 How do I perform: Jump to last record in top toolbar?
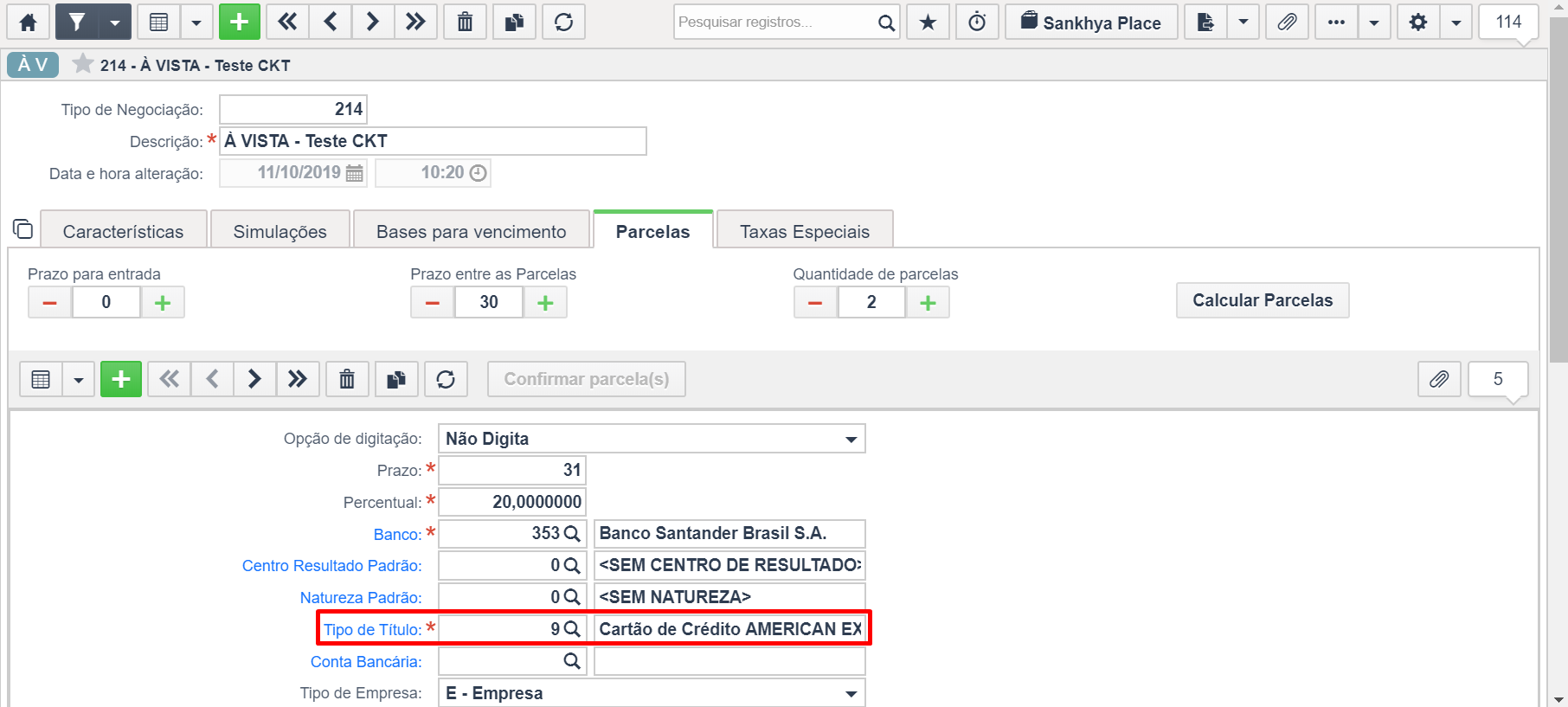coord(415,22)
